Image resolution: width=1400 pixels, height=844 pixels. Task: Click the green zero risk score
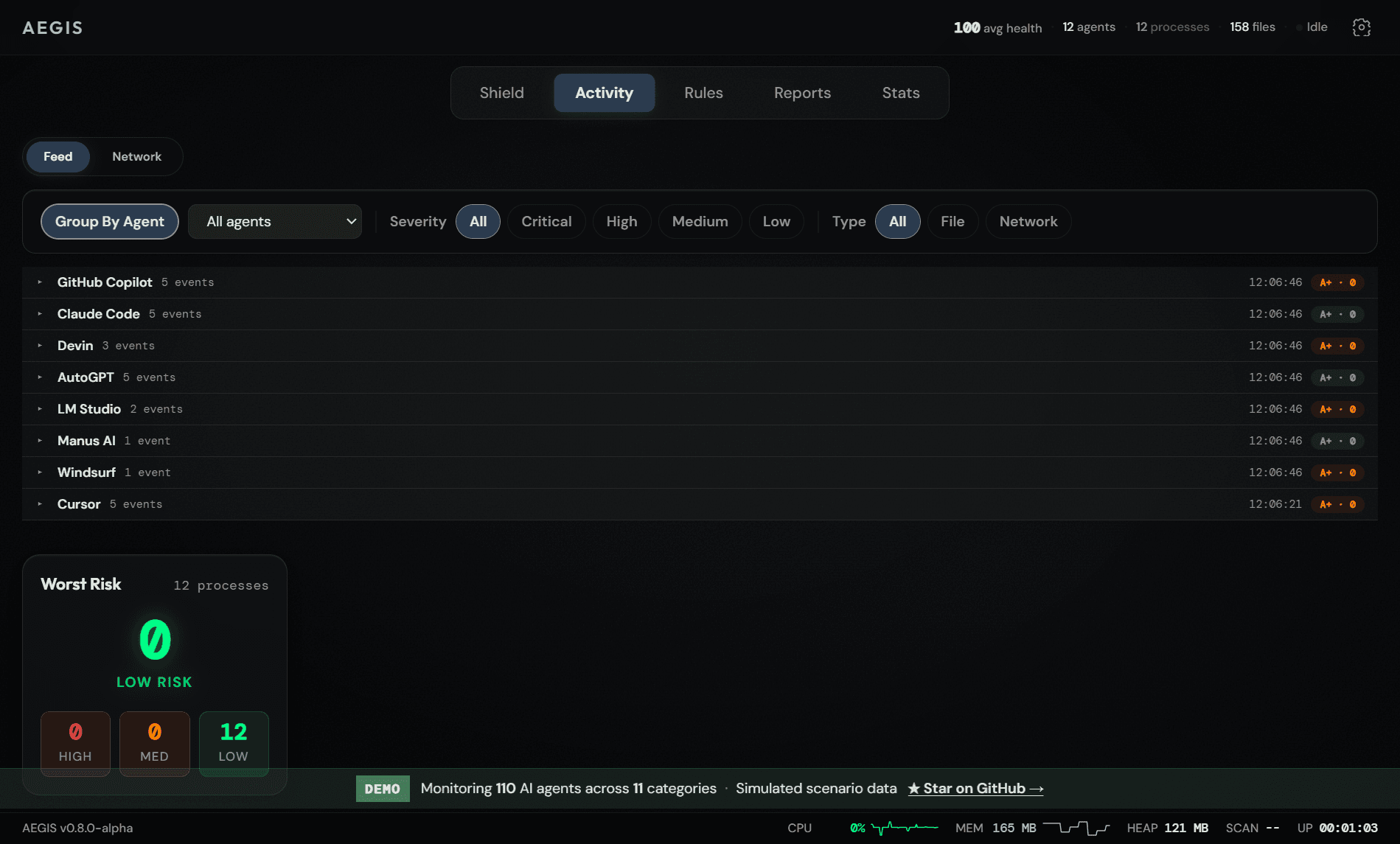[155, 639]
